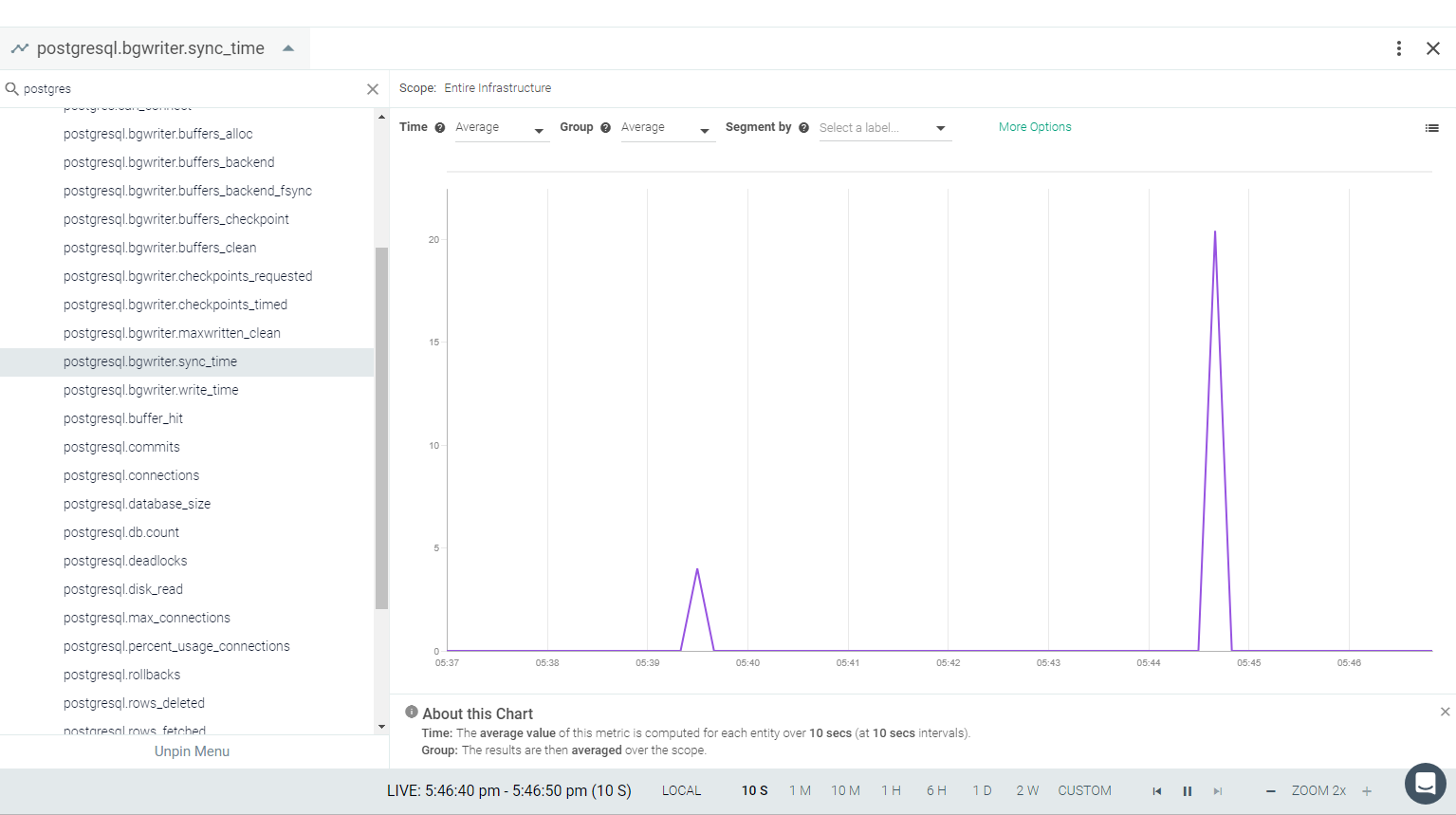Select the 10 M time range
The image size is (1456, 815).
pos(845,791)
